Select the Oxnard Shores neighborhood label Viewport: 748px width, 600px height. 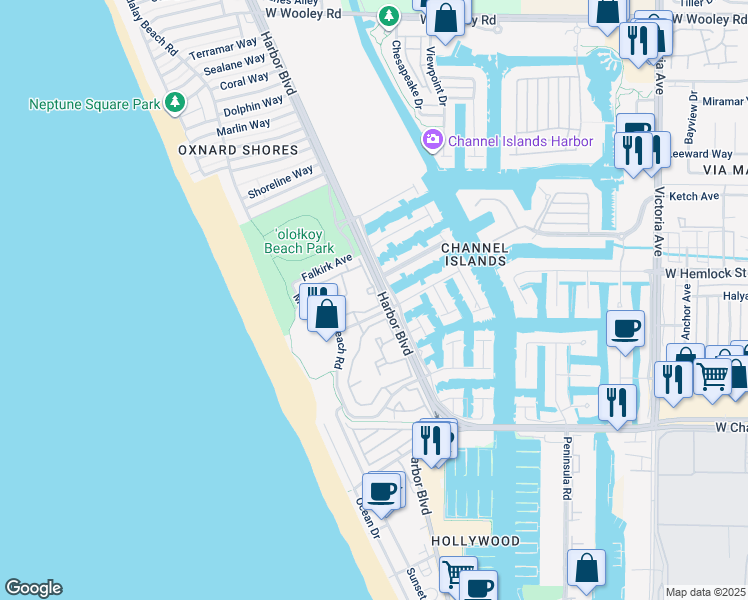click(x=238, y=150)
